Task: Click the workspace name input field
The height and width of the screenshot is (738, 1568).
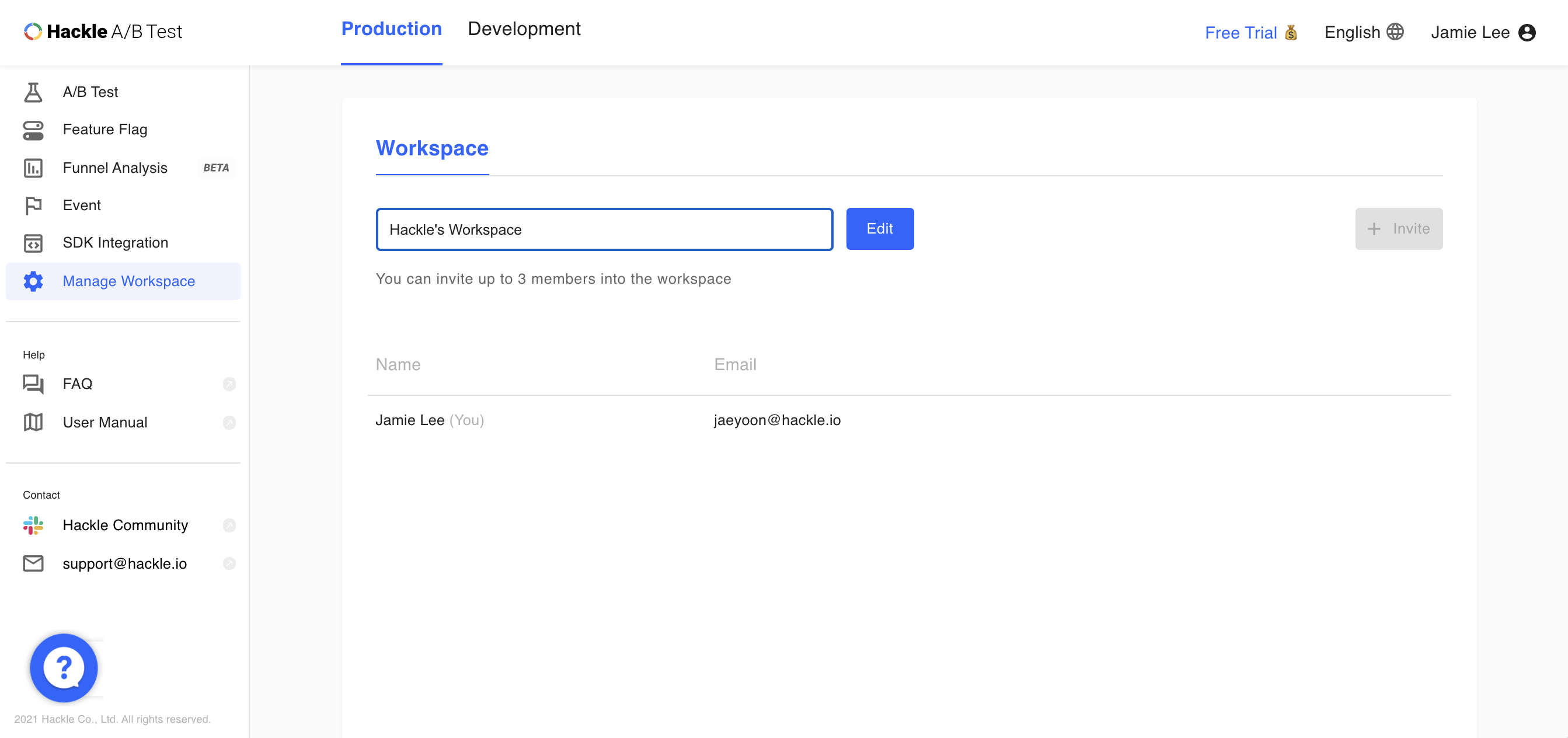Action: click(604, 229)
